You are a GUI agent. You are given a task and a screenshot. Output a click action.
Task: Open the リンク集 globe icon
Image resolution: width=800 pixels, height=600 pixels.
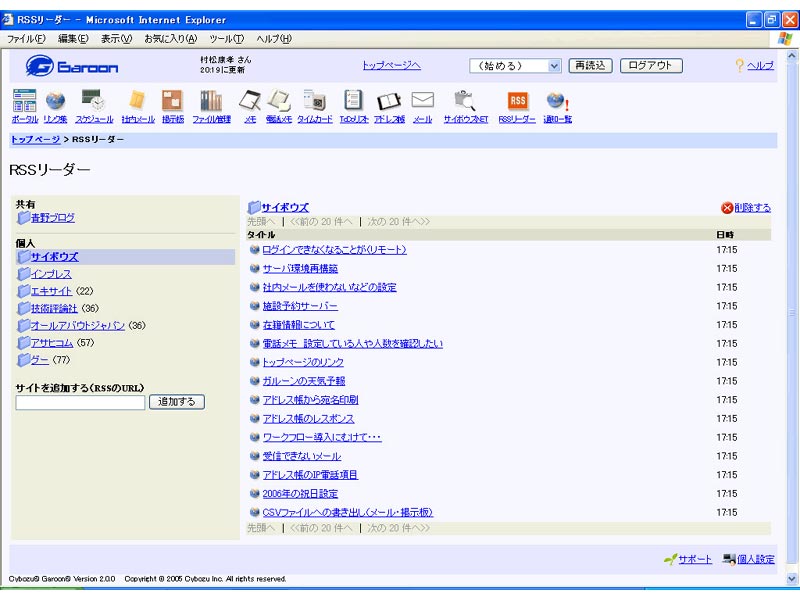[x=56, y=100]
